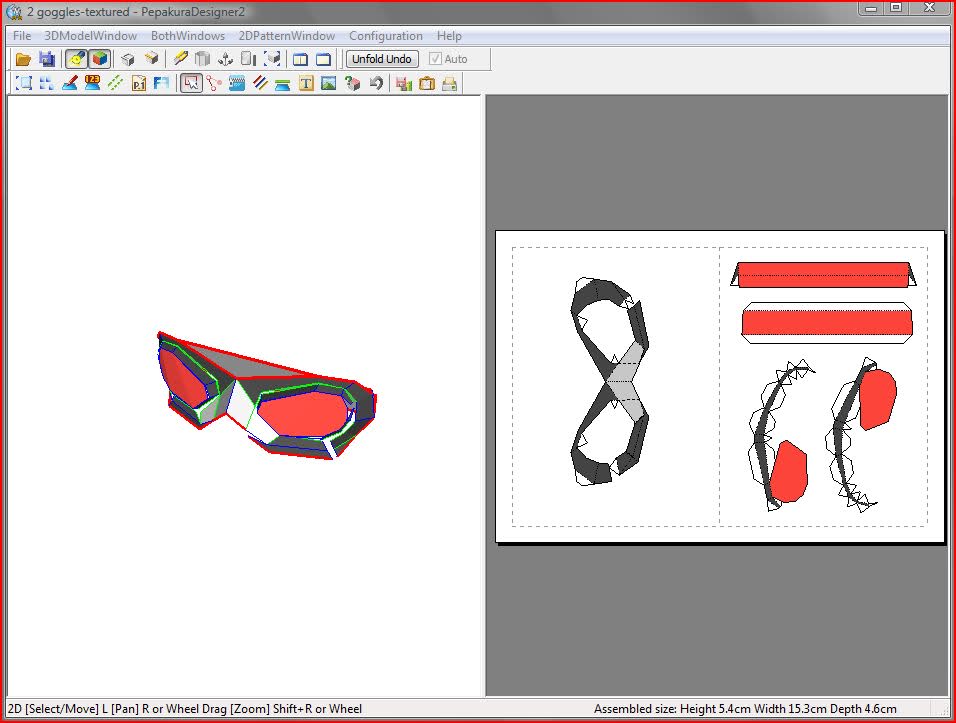The width and height of the screenshot is (956, 723).
Task: Click the four blue squares icon
Action: click(46, 83)
